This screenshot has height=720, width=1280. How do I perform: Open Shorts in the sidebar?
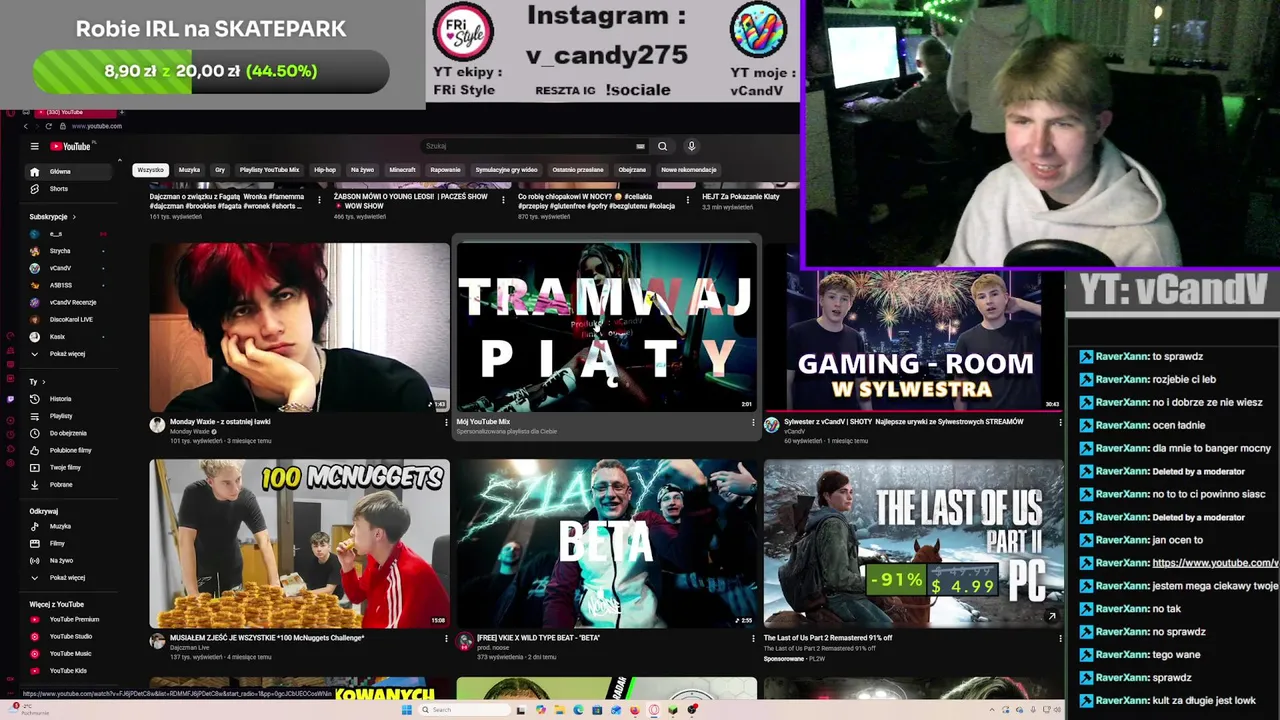tap(70, 189)
